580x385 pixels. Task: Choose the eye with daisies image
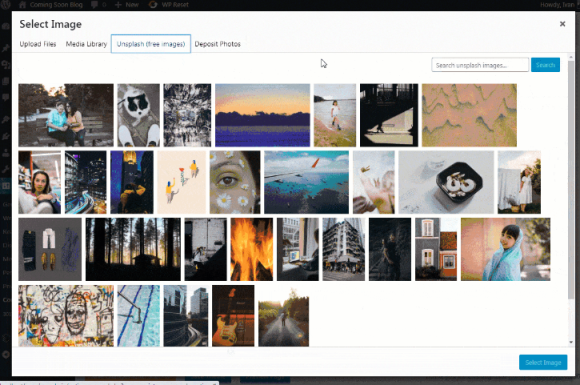click(x=235, y=182)
